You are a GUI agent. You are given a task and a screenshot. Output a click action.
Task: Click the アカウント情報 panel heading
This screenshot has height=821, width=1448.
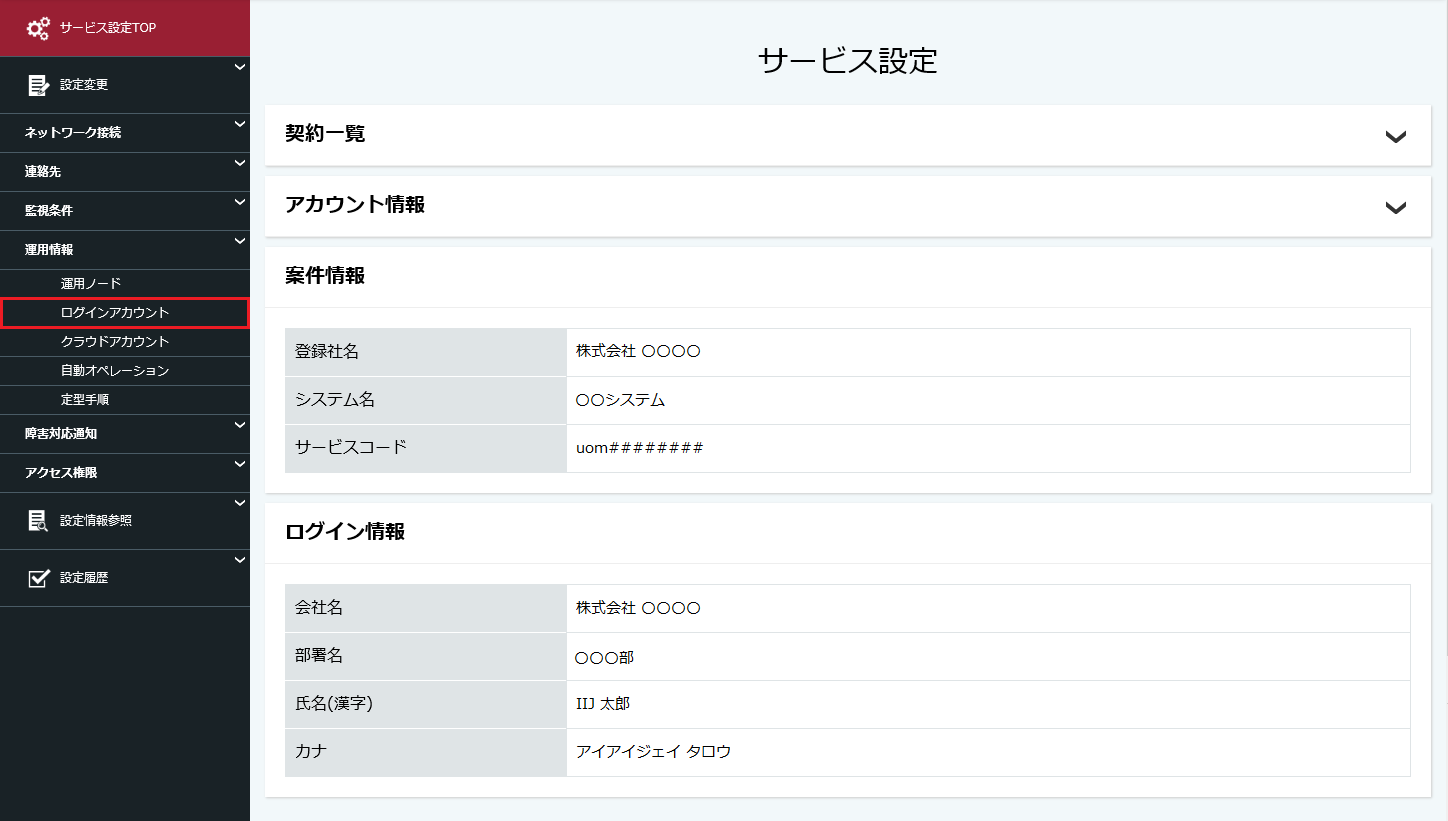coord(355,205)
